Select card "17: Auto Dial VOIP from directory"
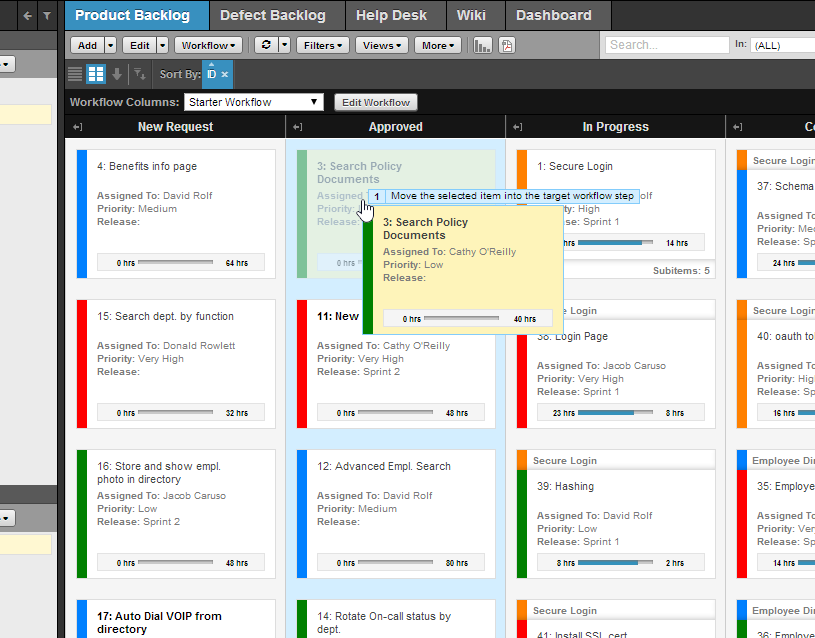Image resolution: width=815 pixels, height=638 pixels. [176, 619]
